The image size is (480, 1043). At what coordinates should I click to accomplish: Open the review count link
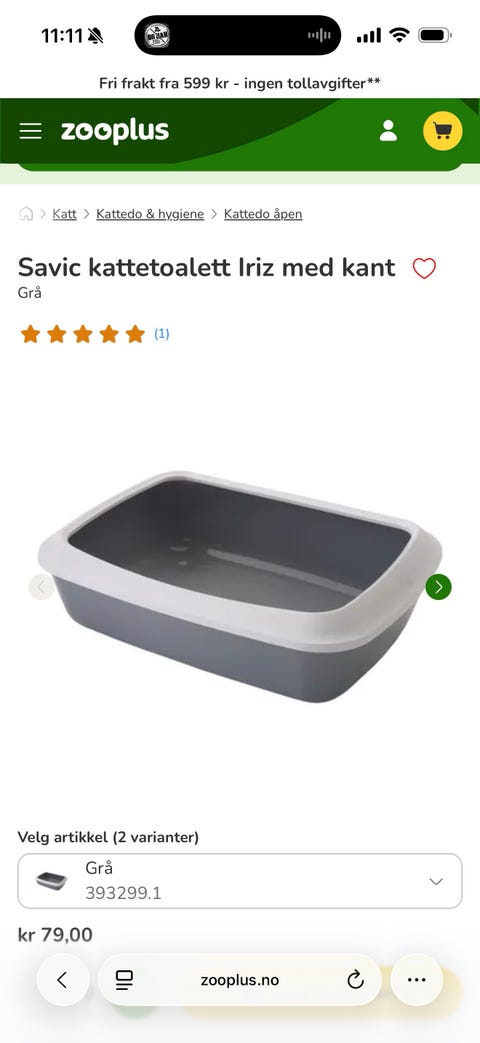tap(162, 334)
